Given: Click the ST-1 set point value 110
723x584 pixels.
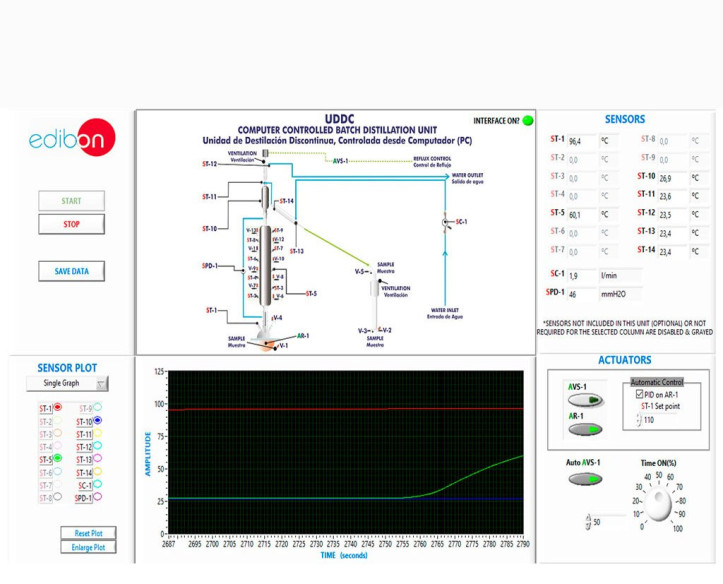Looking at the screenshot, I should [x=649, y=420].
